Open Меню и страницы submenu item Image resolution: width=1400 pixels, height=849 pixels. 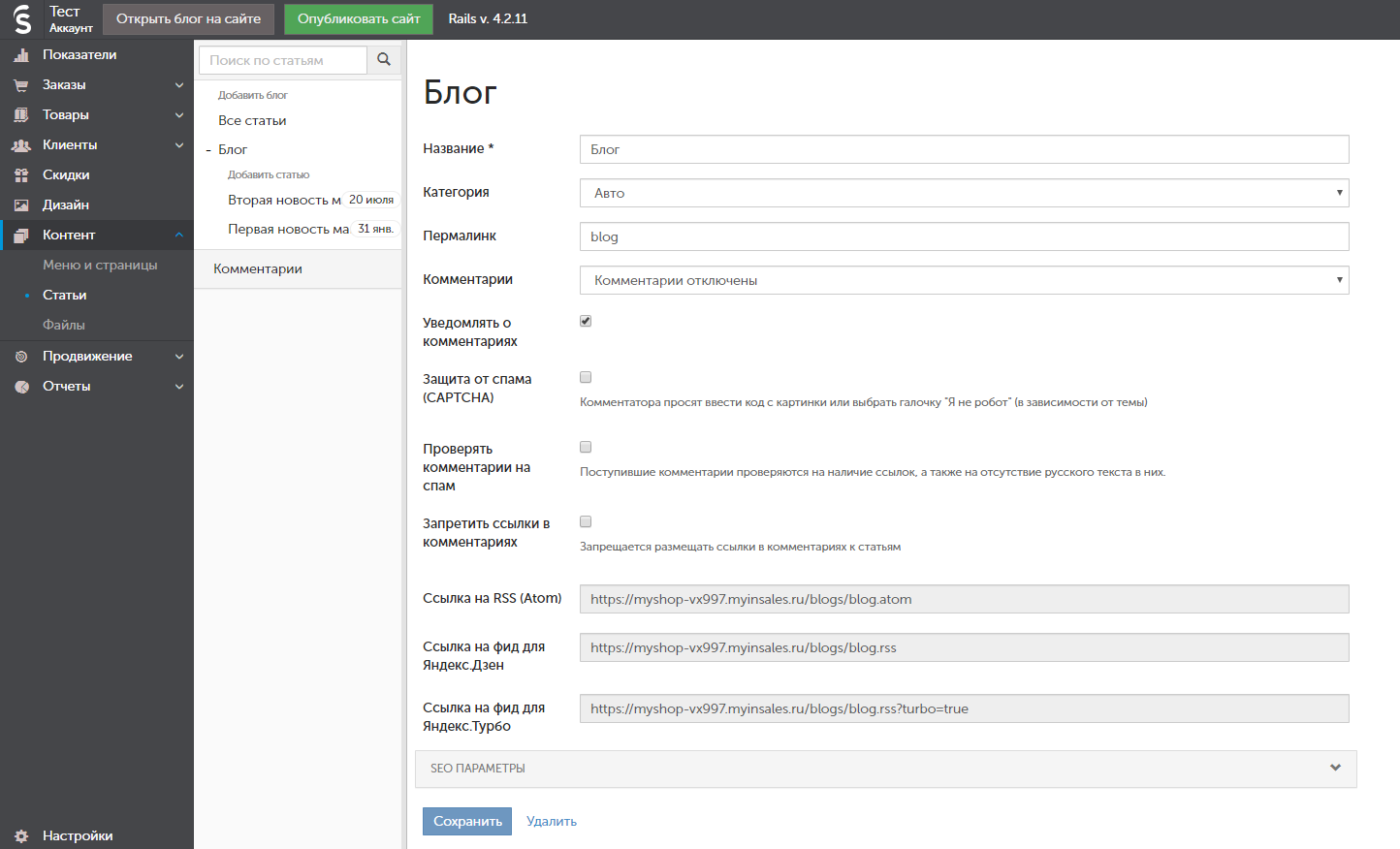[100, 265]
